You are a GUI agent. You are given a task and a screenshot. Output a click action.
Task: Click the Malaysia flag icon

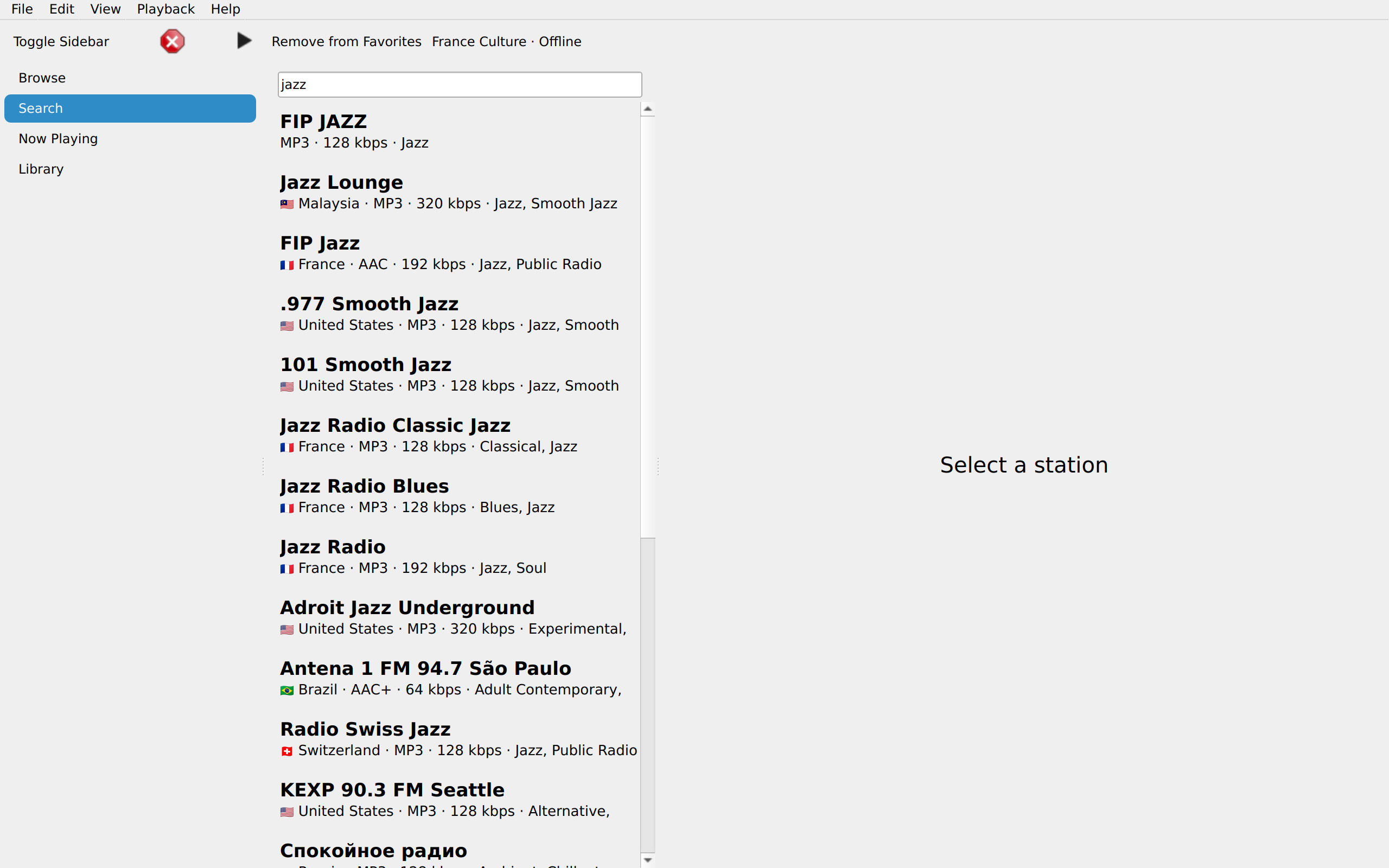[287, 205]
